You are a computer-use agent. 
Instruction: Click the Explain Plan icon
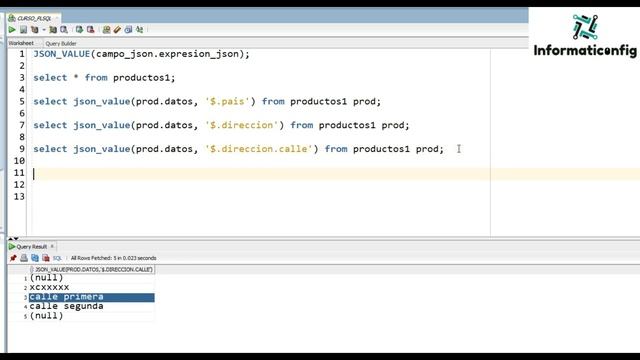tap(35, 29)
